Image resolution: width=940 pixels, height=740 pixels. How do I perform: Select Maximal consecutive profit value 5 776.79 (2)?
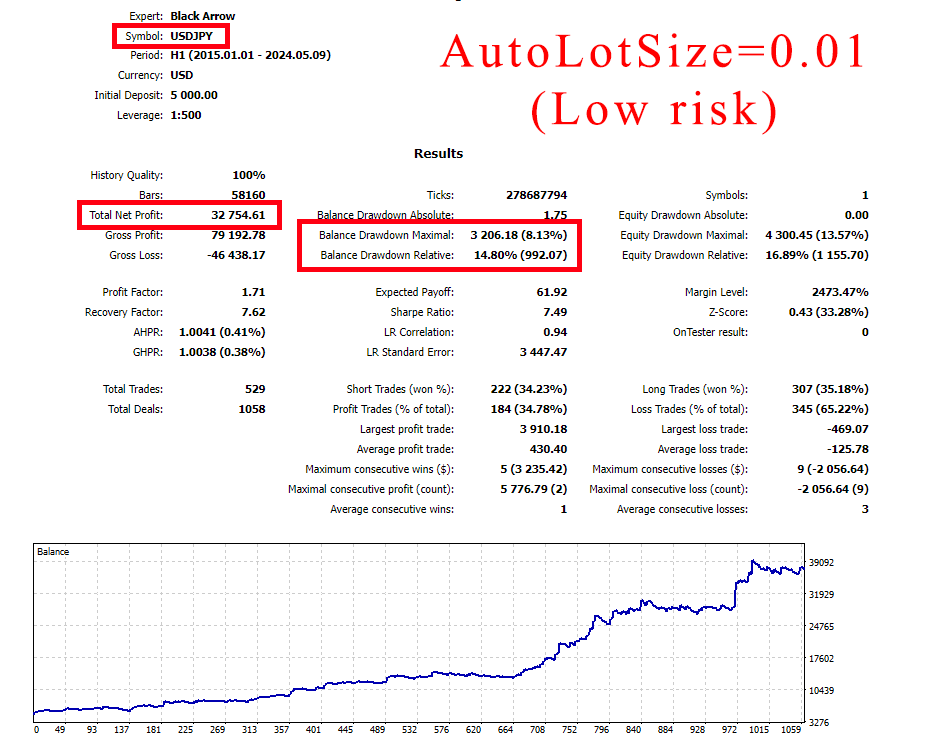tap(534, 489)
